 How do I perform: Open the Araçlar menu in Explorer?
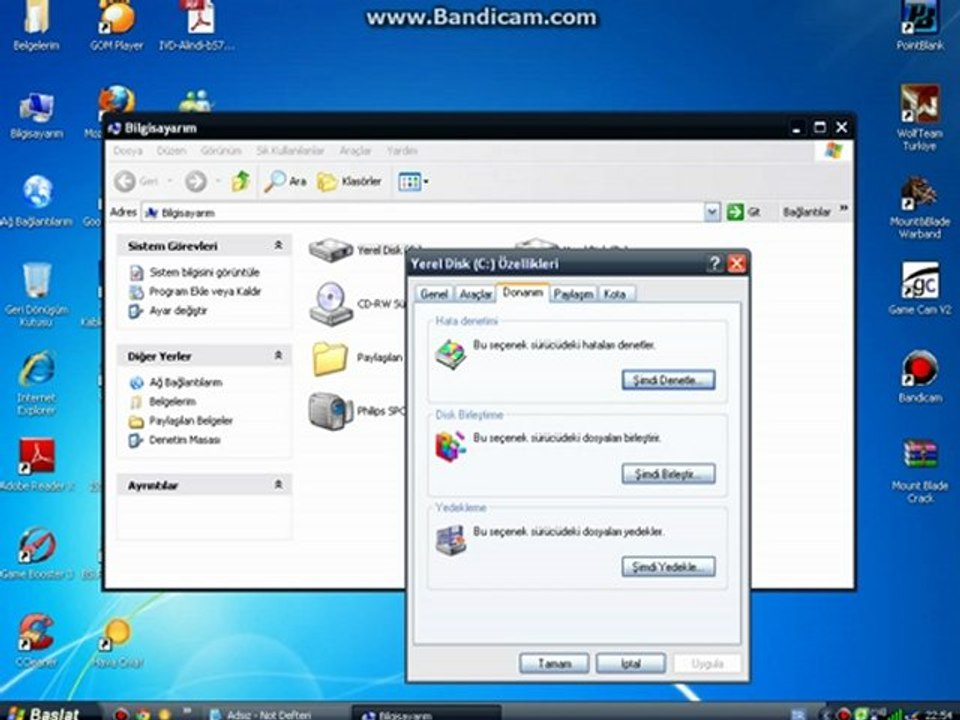point(356,151)
